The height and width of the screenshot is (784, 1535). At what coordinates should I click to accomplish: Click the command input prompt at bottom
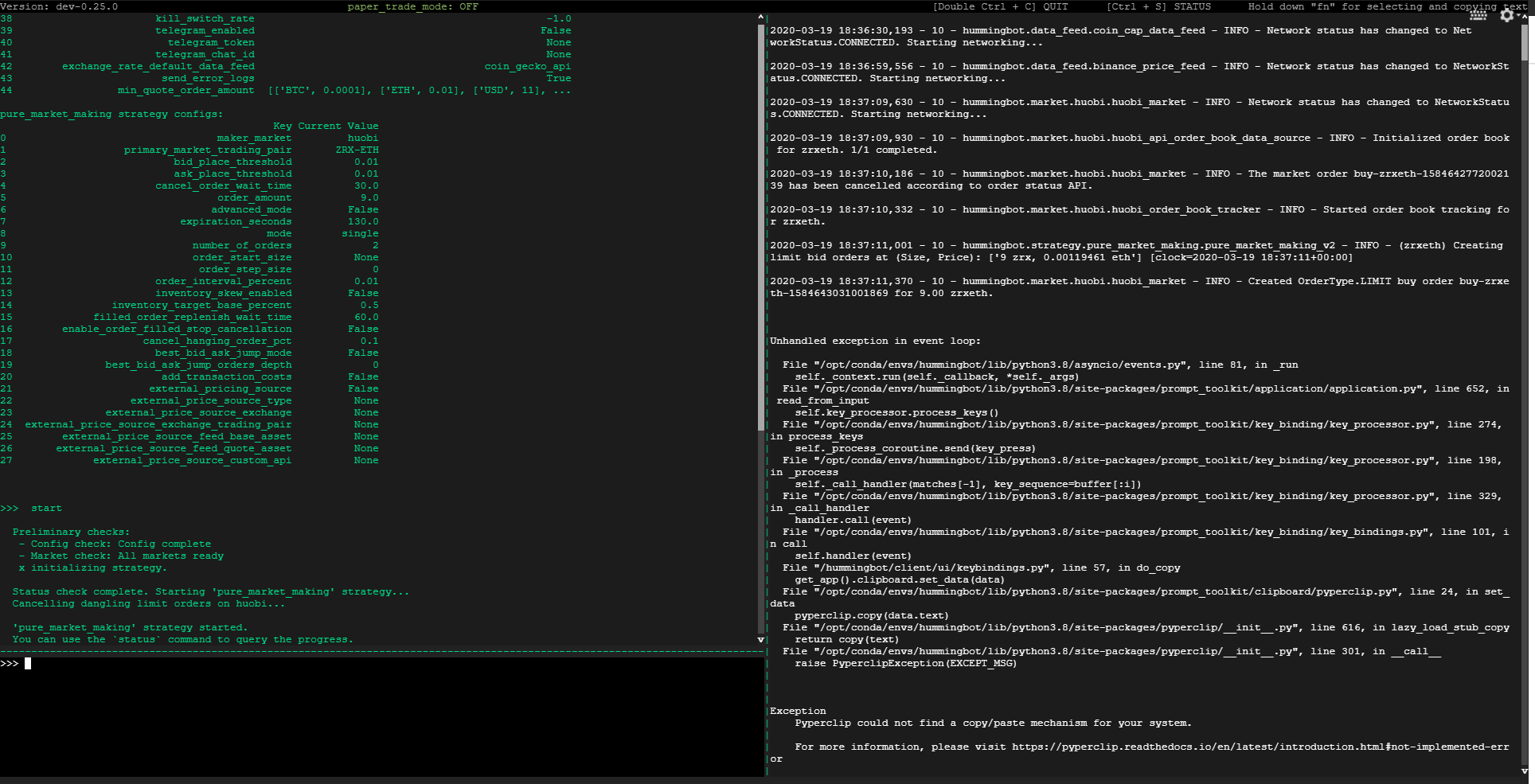pyautogui.click(x=29, y=663)
